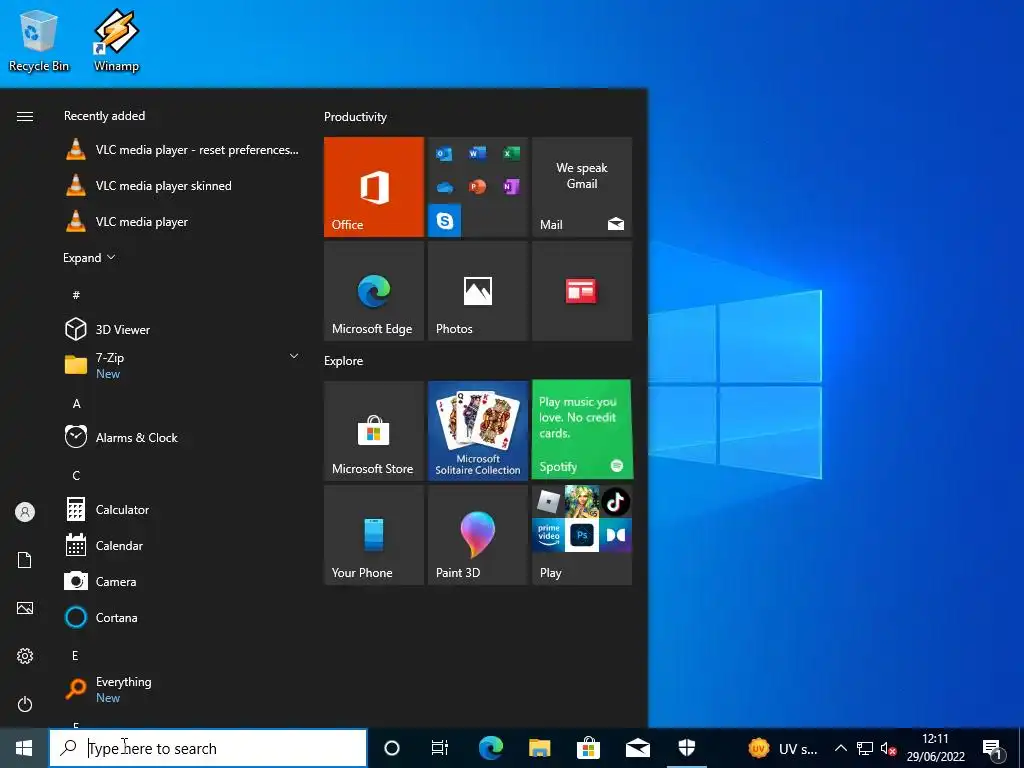Open the Recycle Bin desktop icon

(x=39, y=40)
